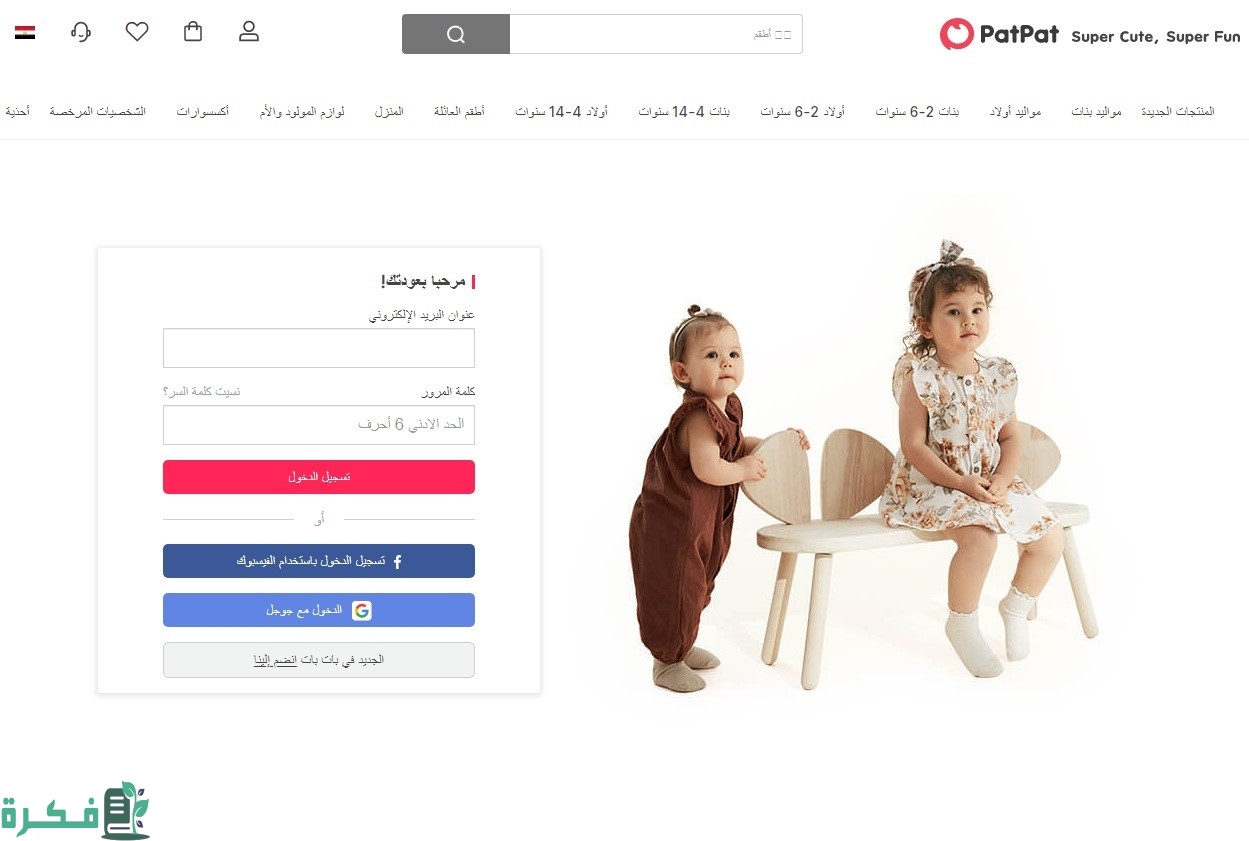Open أطقم العائلة family sets menu
This screenshot has height=841, width=1249.
(x=459, y=111)
